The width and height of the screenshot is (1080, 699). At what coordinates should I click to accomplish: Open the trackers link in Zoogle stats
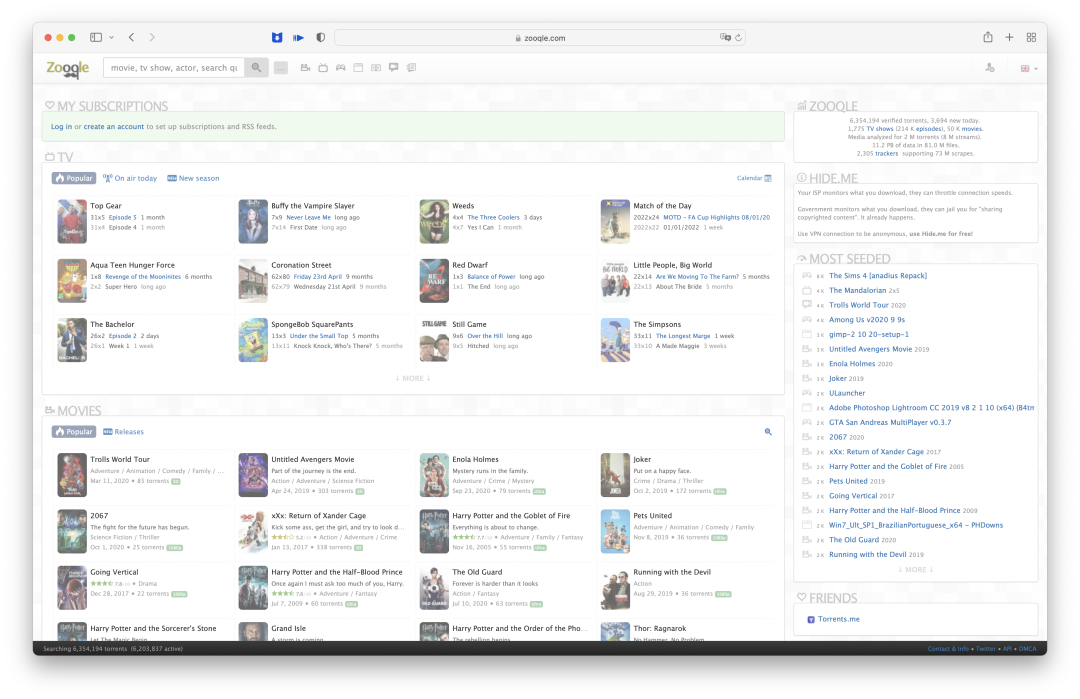886,154
